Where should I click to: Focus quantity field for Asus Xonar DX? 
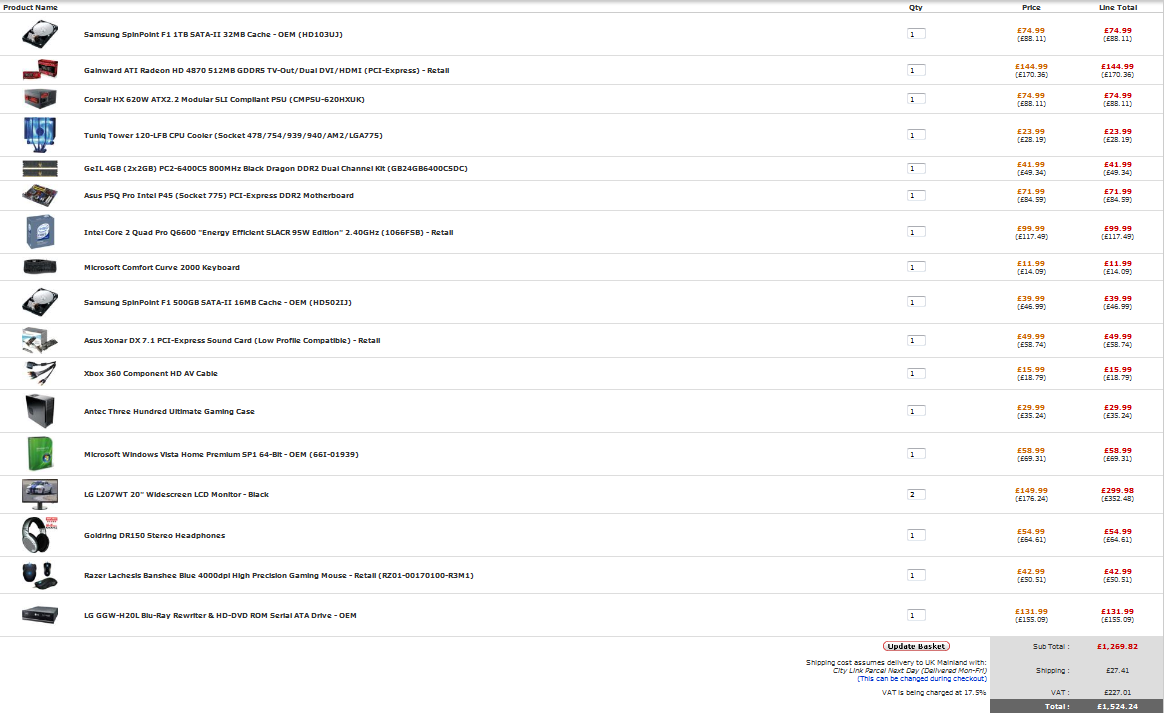916,340
